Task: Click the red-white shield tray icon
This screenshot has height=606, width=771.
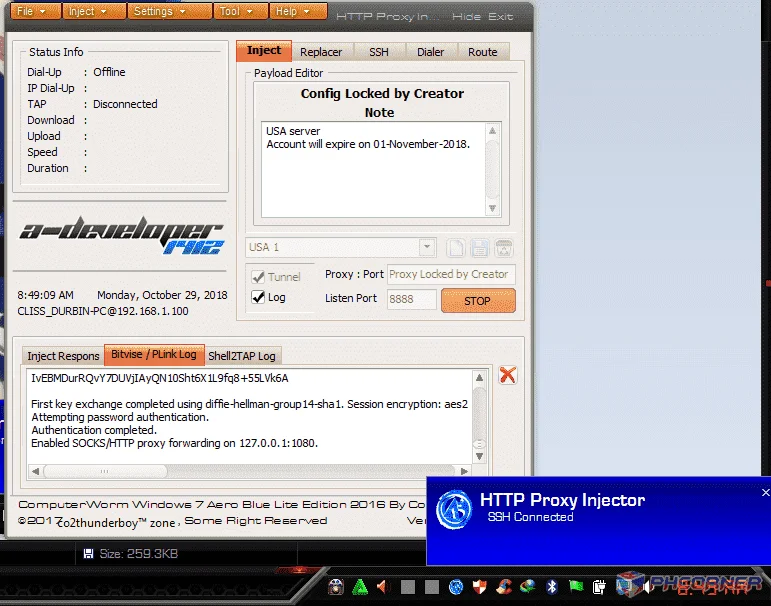Action: 479,587
